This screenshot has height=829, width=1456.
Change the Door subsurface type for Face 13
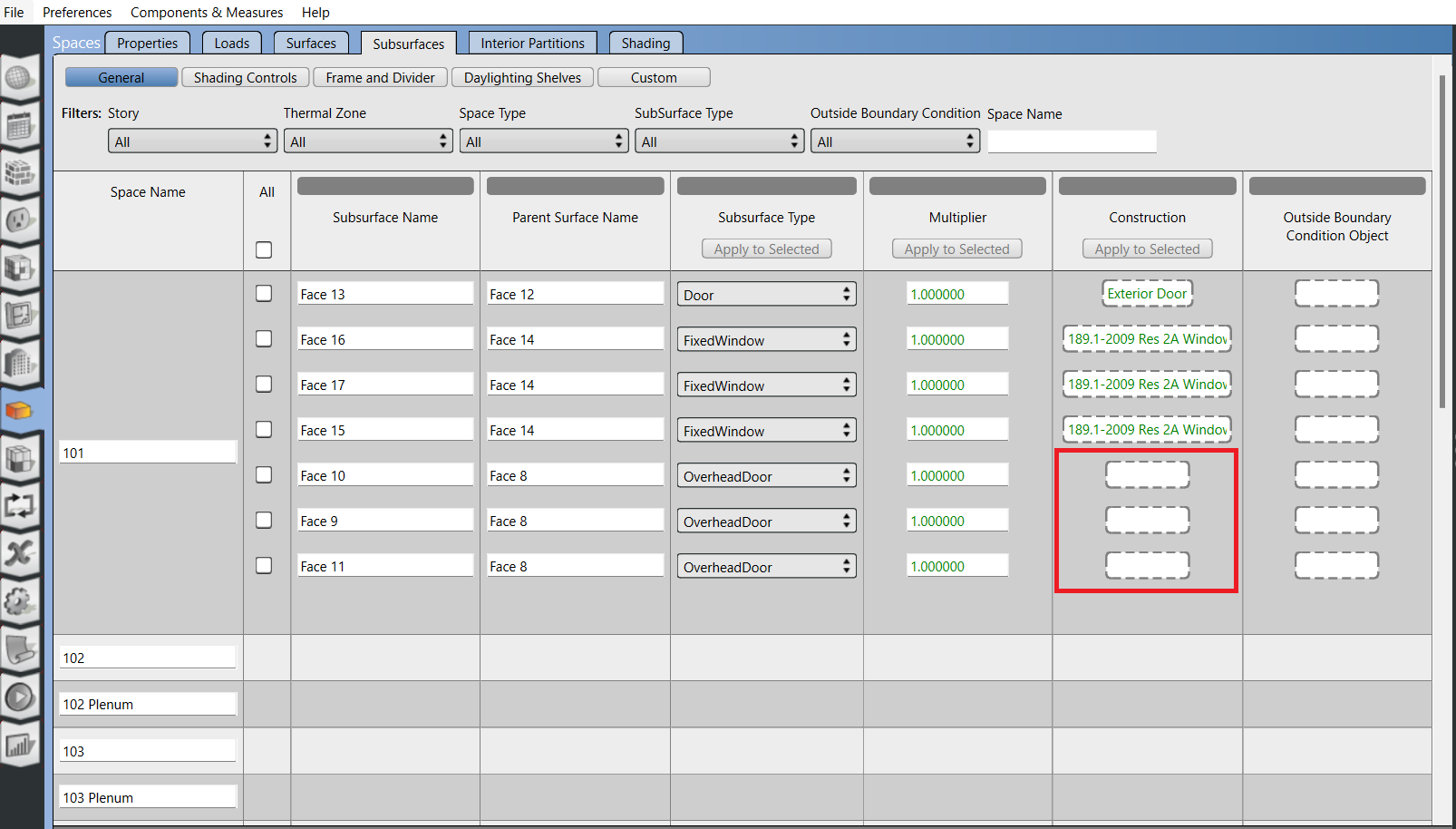[x=767, y=295]
